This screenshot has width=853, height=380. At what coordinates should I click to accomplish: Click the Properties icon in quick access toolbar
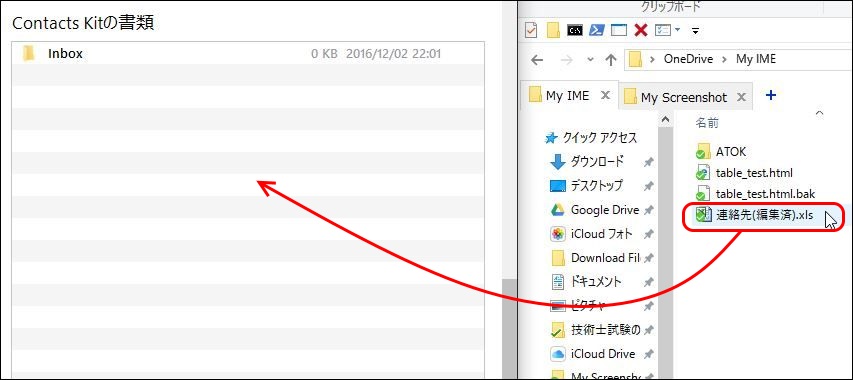[x=531, y=30]
